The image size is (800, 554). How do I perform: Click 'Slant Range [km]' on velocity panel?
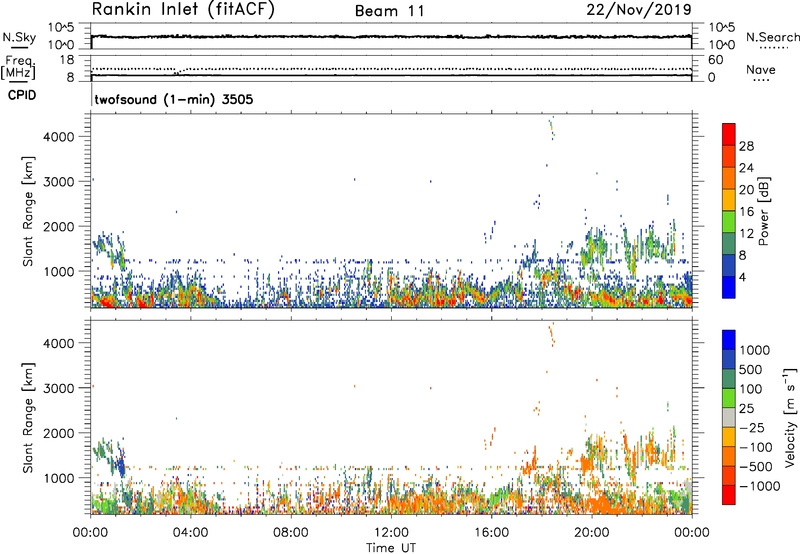coord(28,418)
